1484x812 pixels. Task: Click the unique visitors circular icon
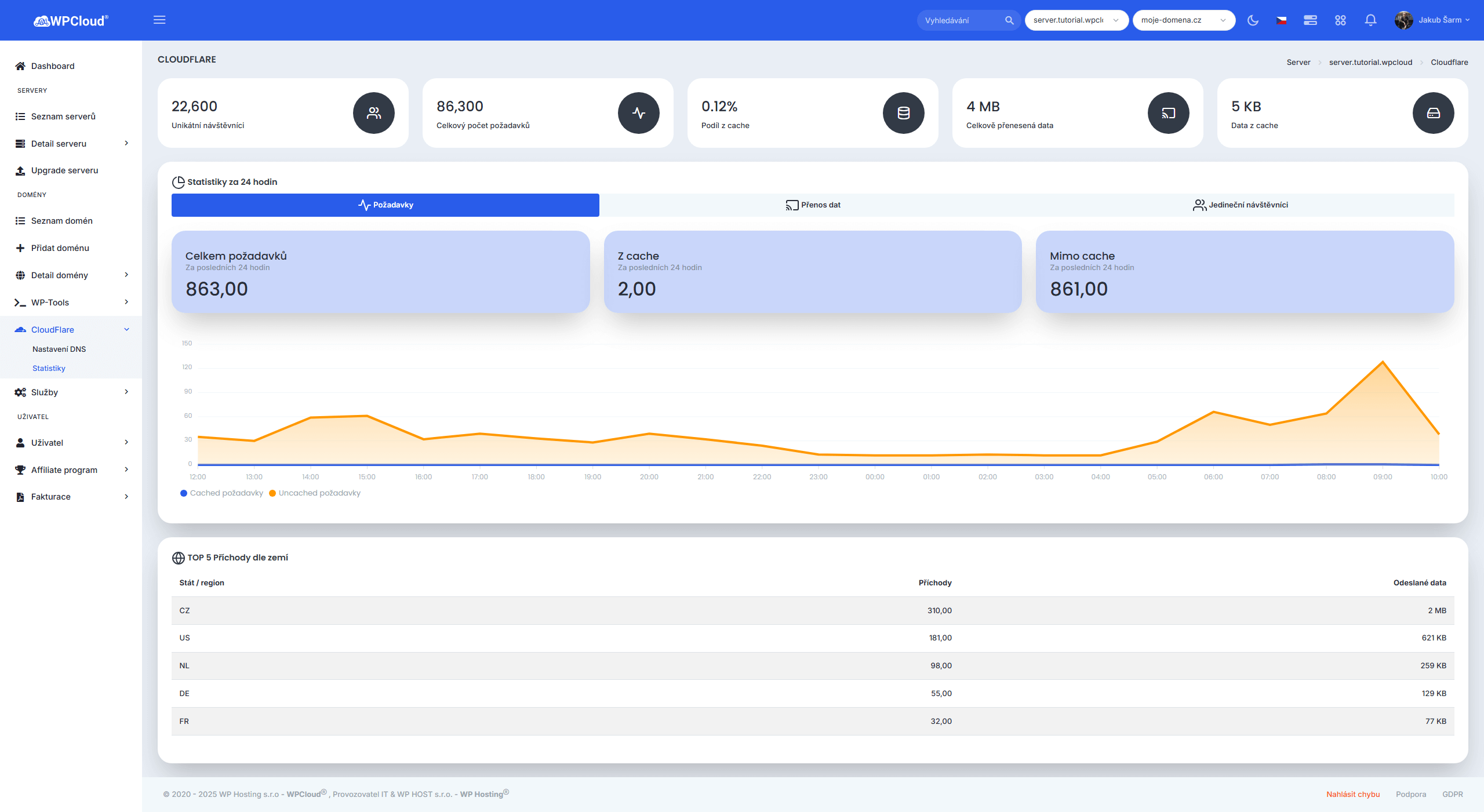click(x=374, y=113)
